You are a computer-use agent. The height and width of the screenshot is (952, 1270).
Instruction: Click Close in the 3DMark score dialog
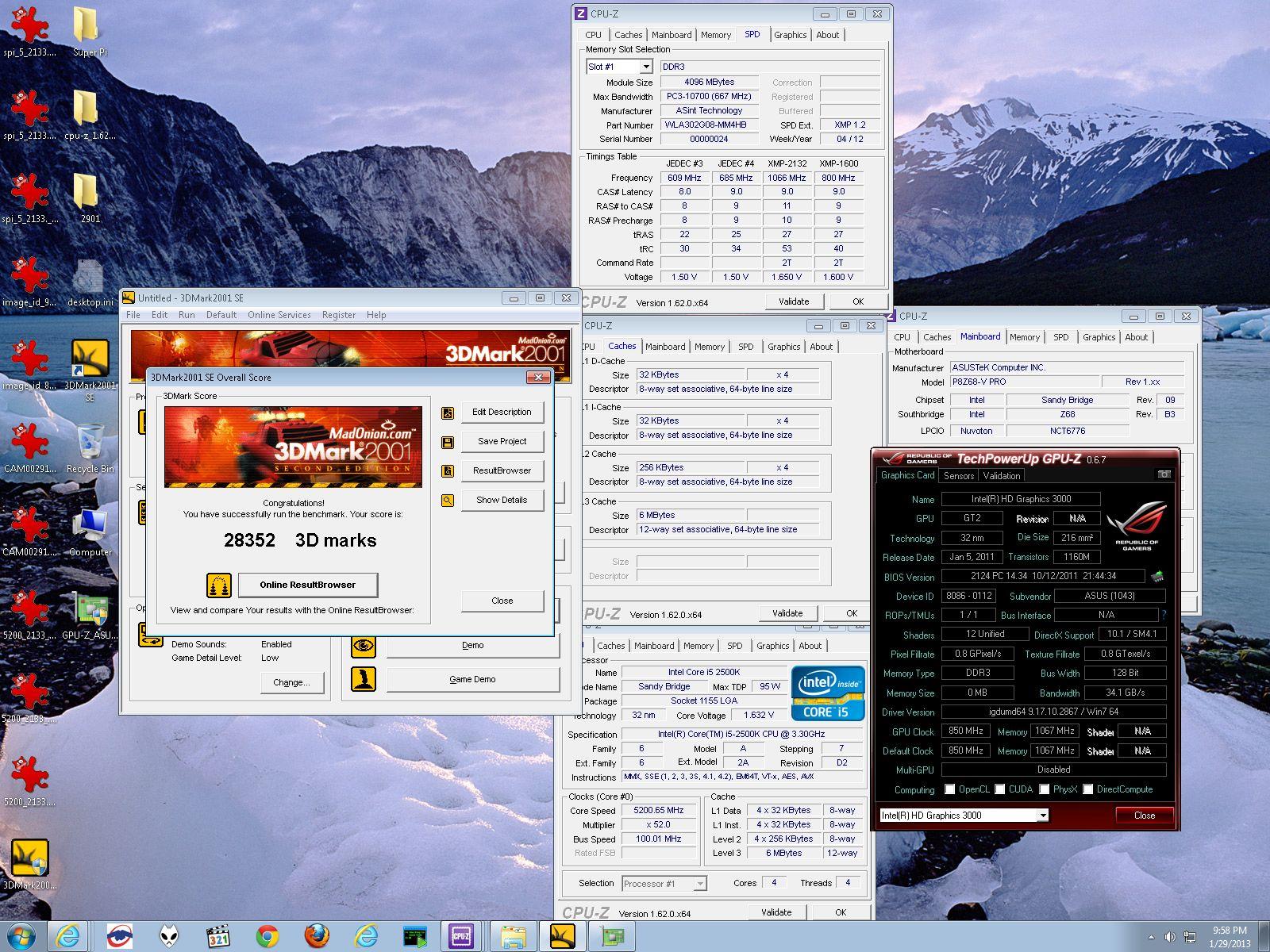(502, 601)
